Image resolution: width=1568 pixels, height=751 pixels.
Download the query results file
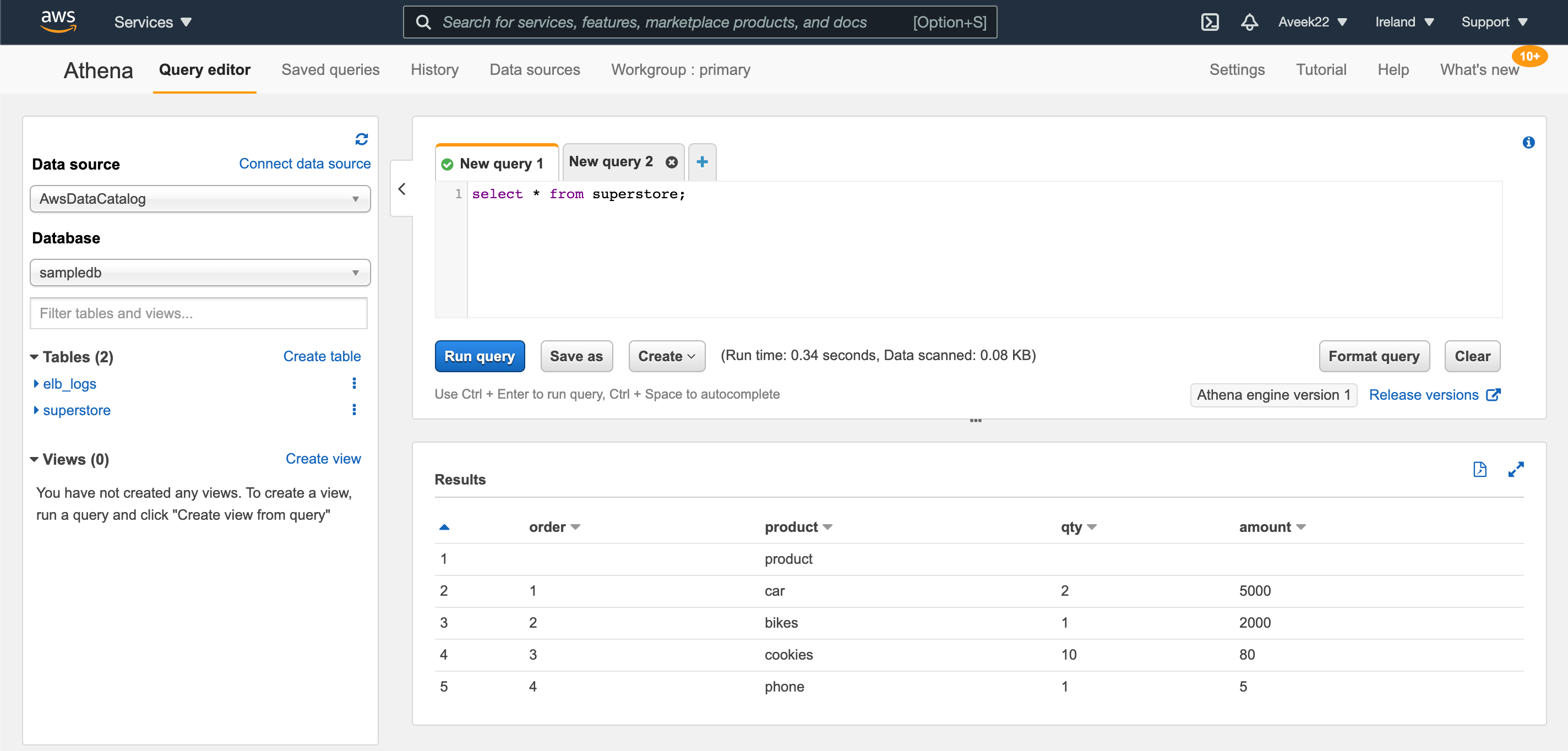(1480, 469)
